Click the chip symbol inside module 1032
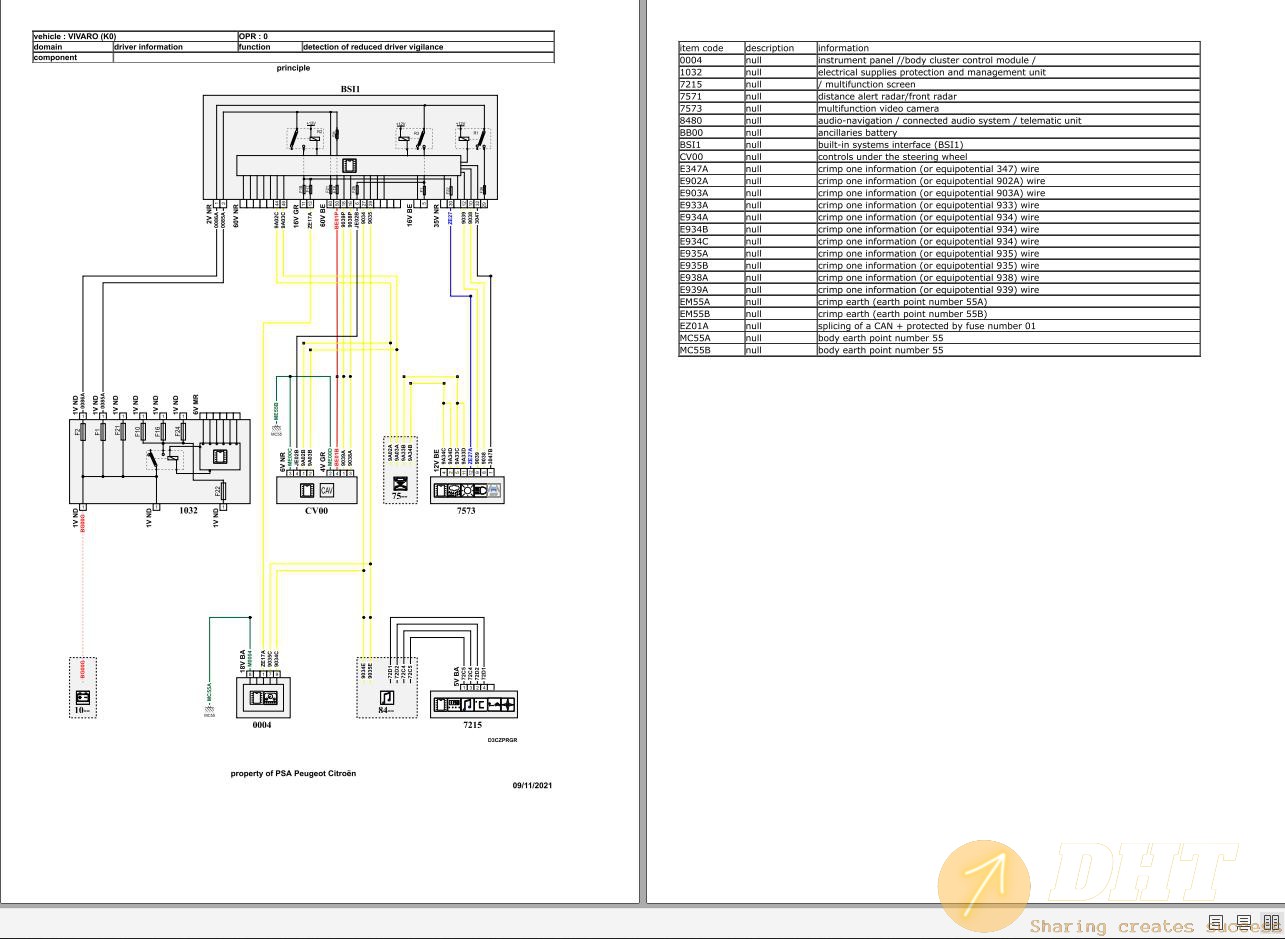This screenshot has height=939, width=1285. pos(219,455)
